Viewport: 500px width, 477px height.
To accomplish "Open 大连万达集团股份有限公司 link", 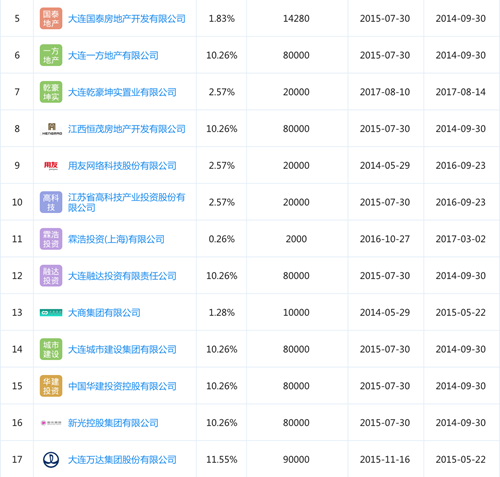I will [x=122, y=460].
